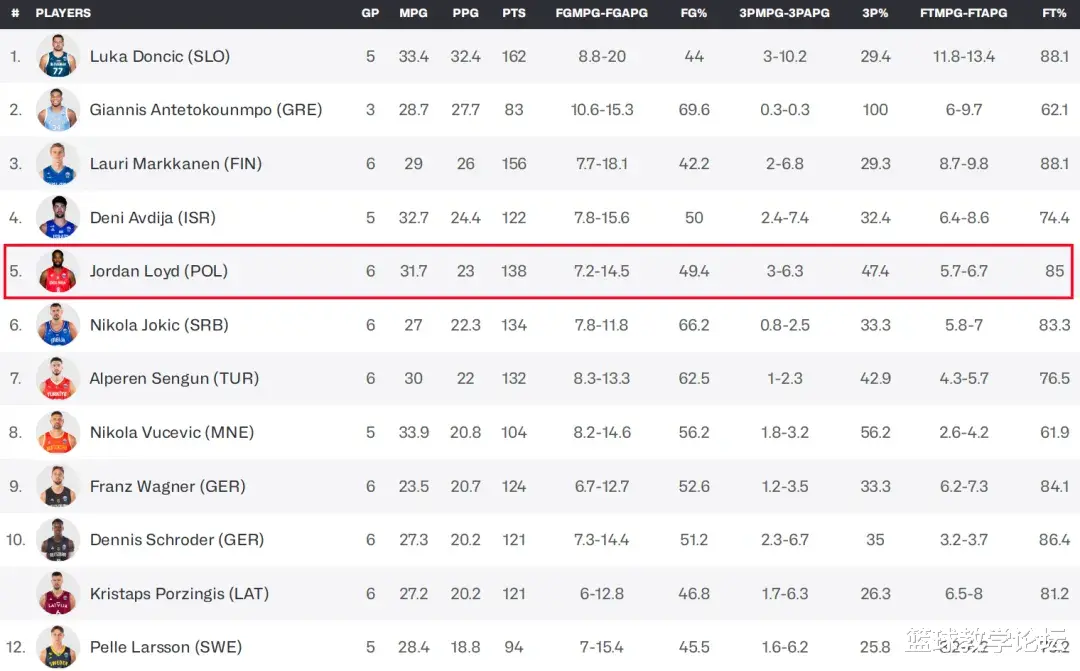This screenshot has width=1080, height=671.
Task: Click the 3P% column header
Action: tap(875, 13)
